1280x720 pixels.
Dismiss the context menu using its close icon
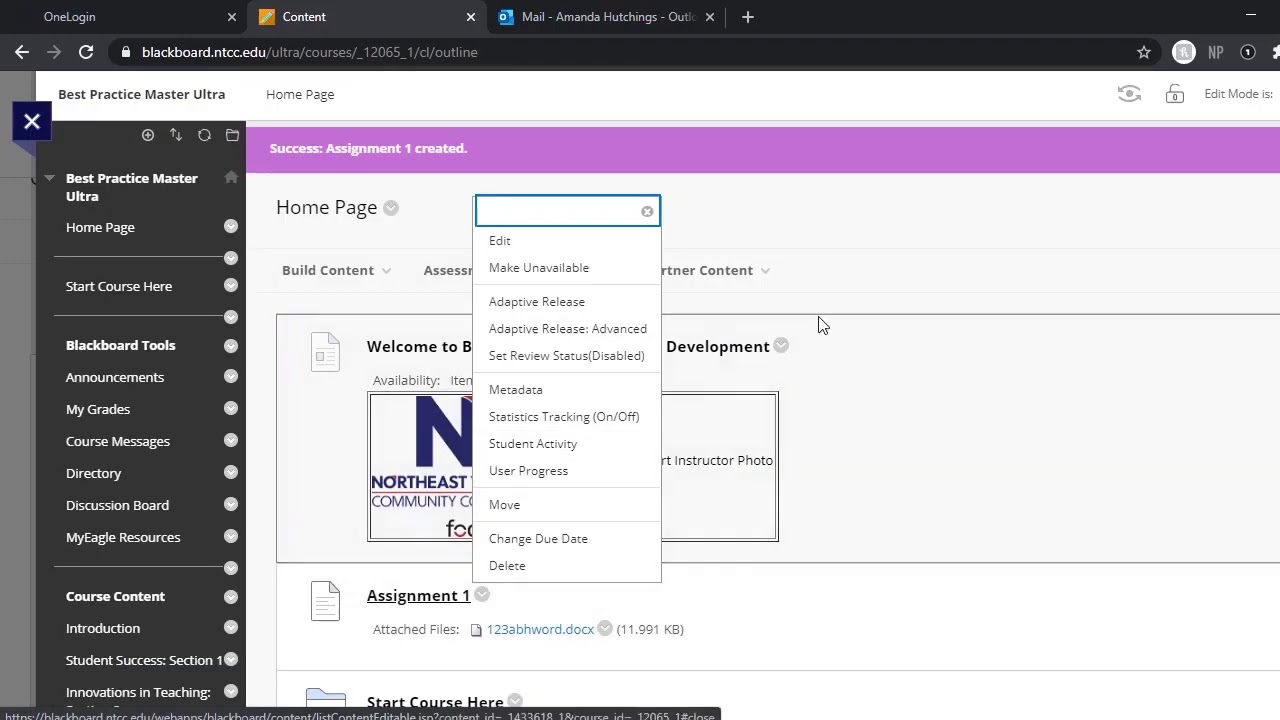647,211
